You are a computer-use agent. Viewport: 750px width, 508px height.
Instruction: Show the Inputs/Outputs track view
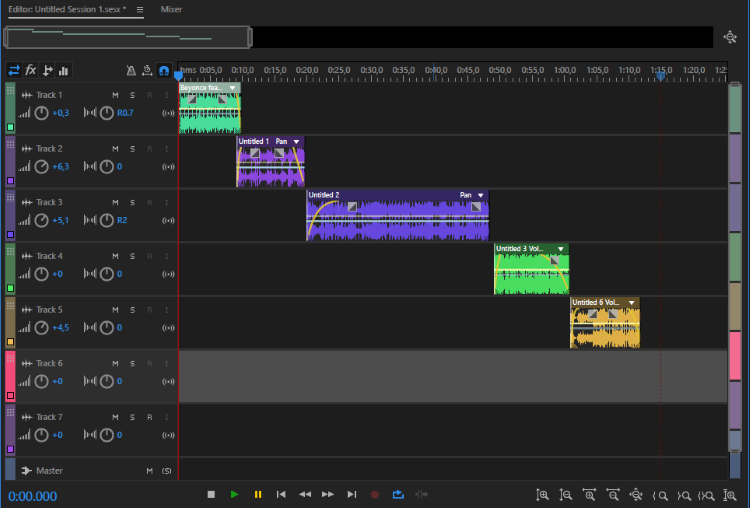(x=14, y=71)
